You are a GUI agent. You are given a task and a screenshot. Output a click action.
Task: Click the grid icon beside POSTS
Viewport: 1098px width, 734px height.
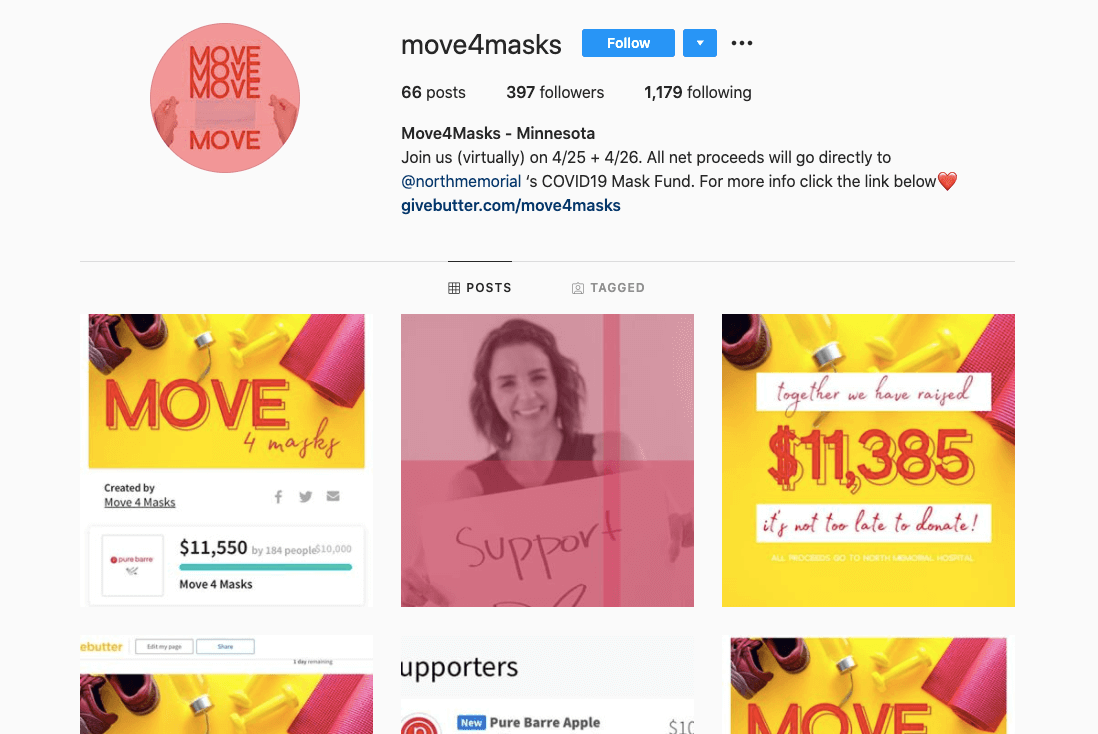pos(454,288)
